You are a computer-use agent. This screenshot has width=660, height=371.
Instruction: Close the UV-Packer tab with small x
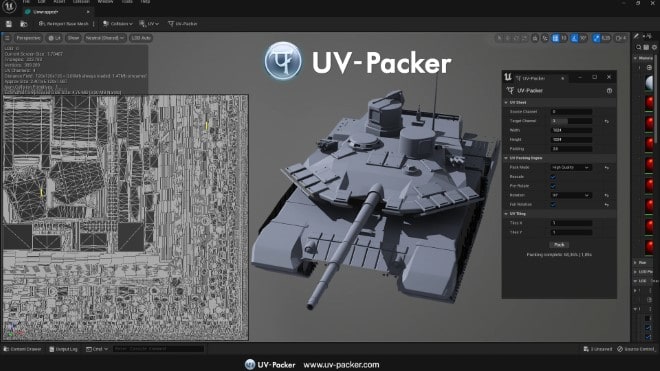pyautogui.click(x=563, y=78)
